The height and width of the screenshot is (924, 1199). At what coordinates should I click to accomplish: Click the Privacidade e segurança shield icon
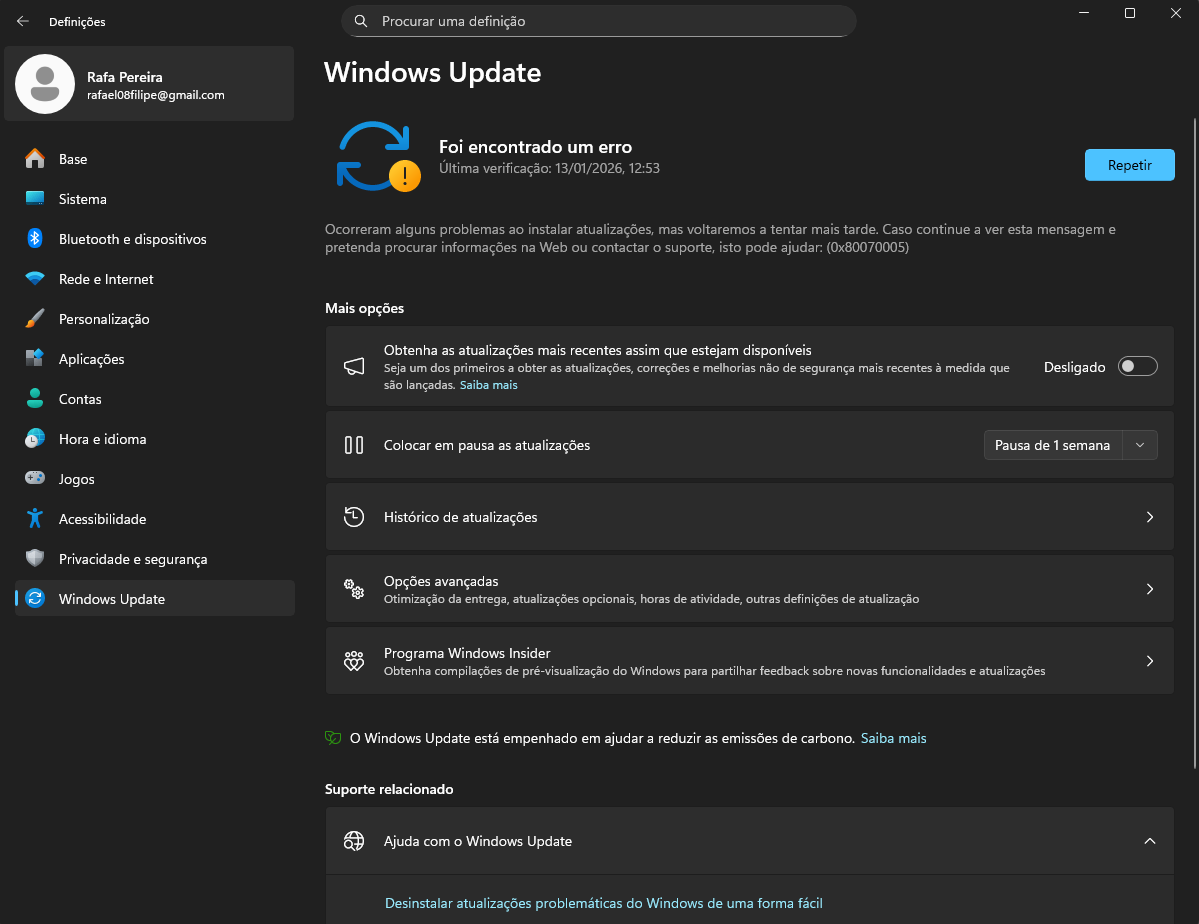[35, 559]
